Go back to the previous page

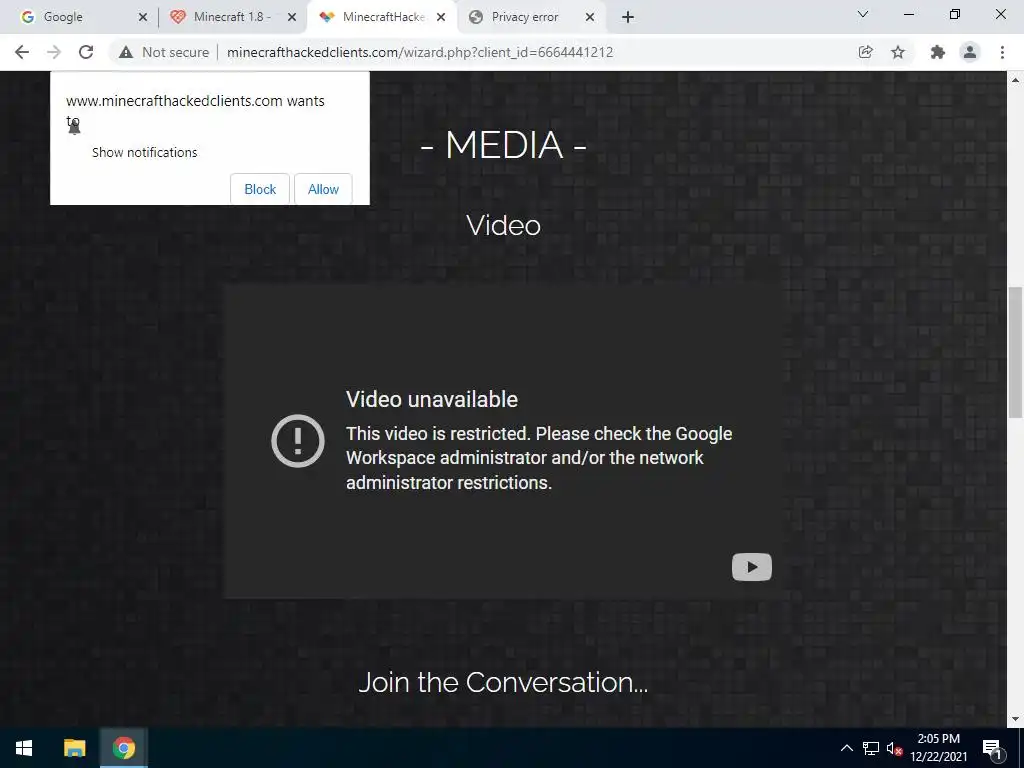22,52
